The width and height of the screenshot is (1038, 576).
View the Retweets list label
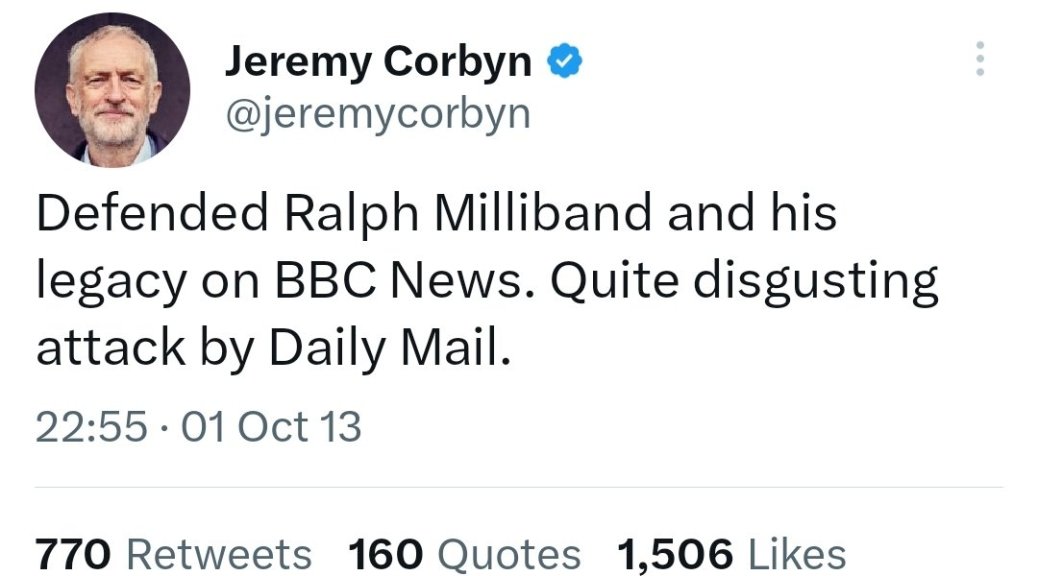(220, 554)
